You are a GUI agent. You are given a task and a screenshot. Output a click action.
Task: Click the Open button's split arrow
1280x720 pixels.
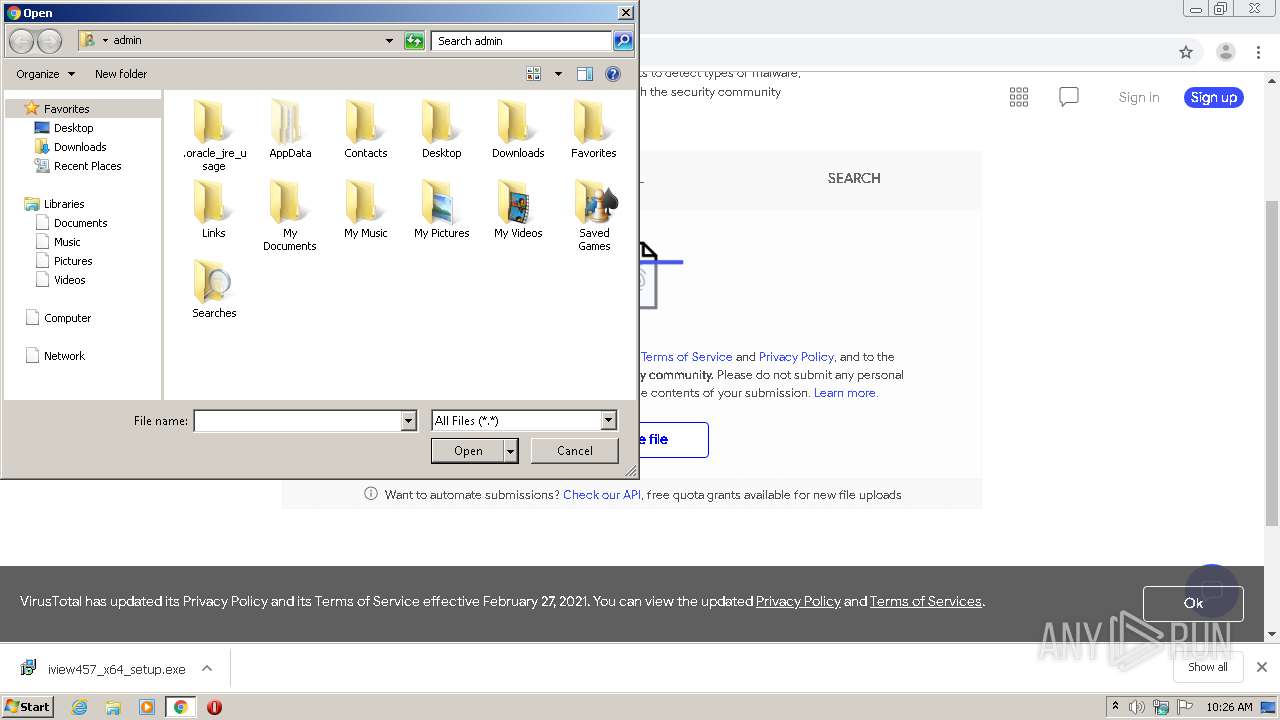(511, 451)
